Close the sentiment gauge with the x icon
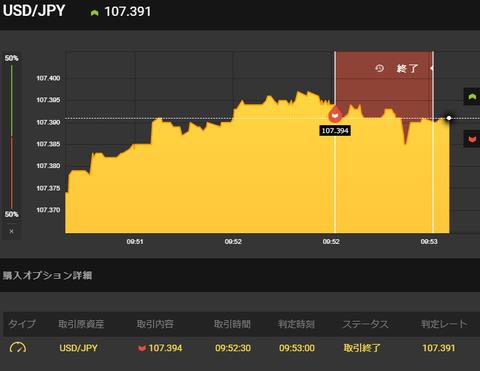 point(12,231)
